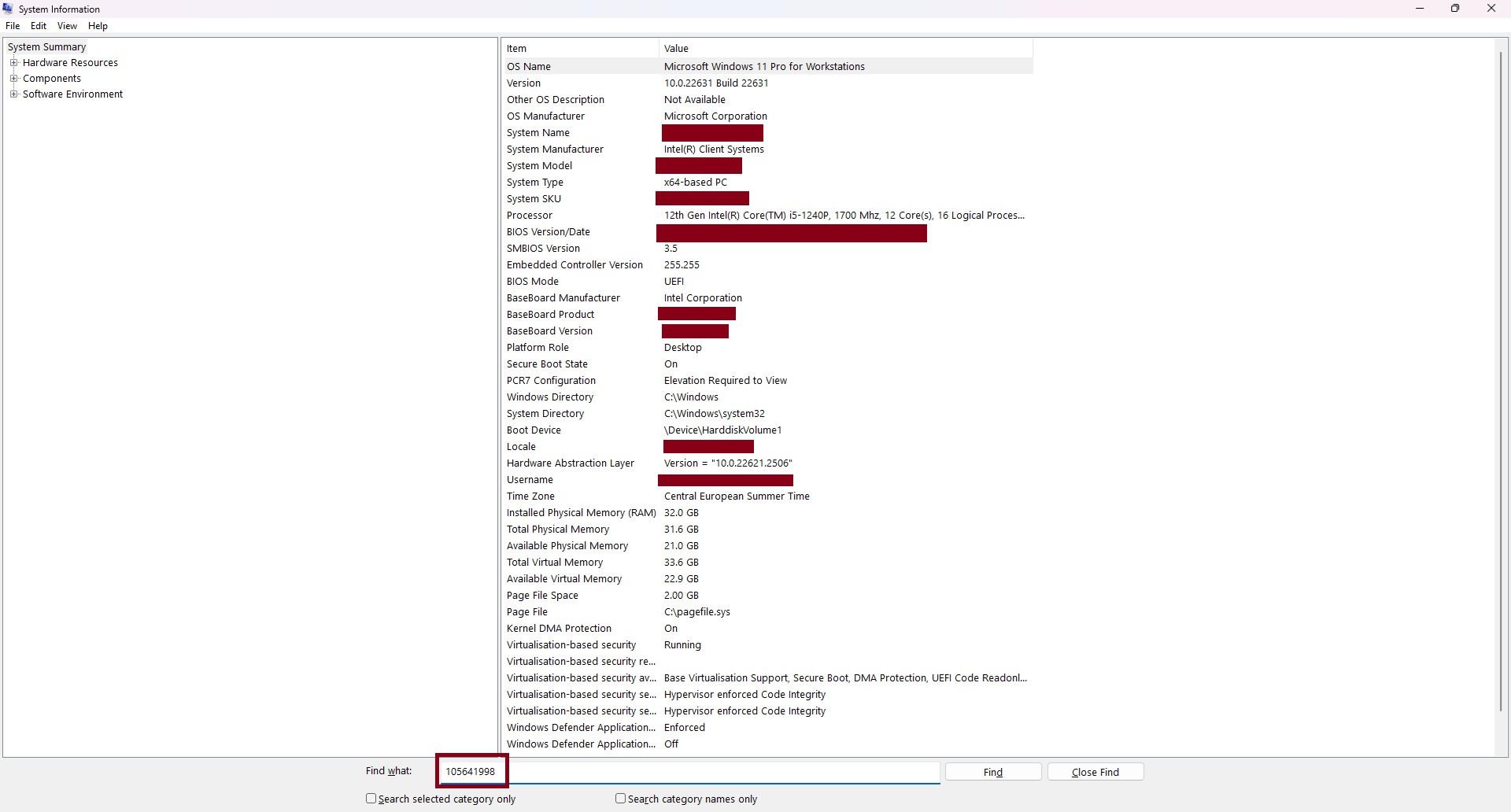This screenshot has width=1511, height=812.
Task: Minimize the System Information window
Action: [1420, 9]
